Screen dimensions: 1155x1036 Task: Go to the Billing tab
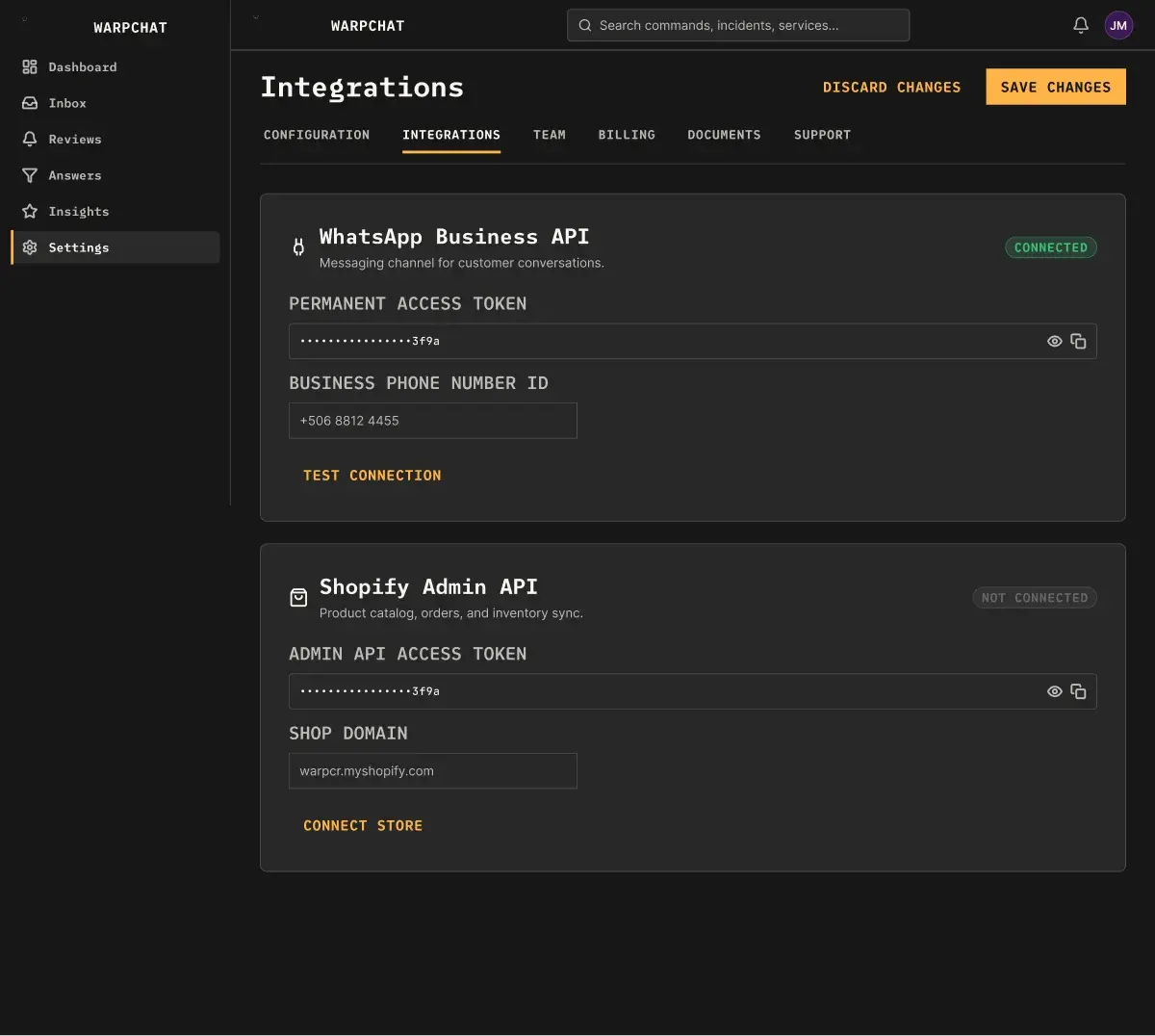coord(627,135)
